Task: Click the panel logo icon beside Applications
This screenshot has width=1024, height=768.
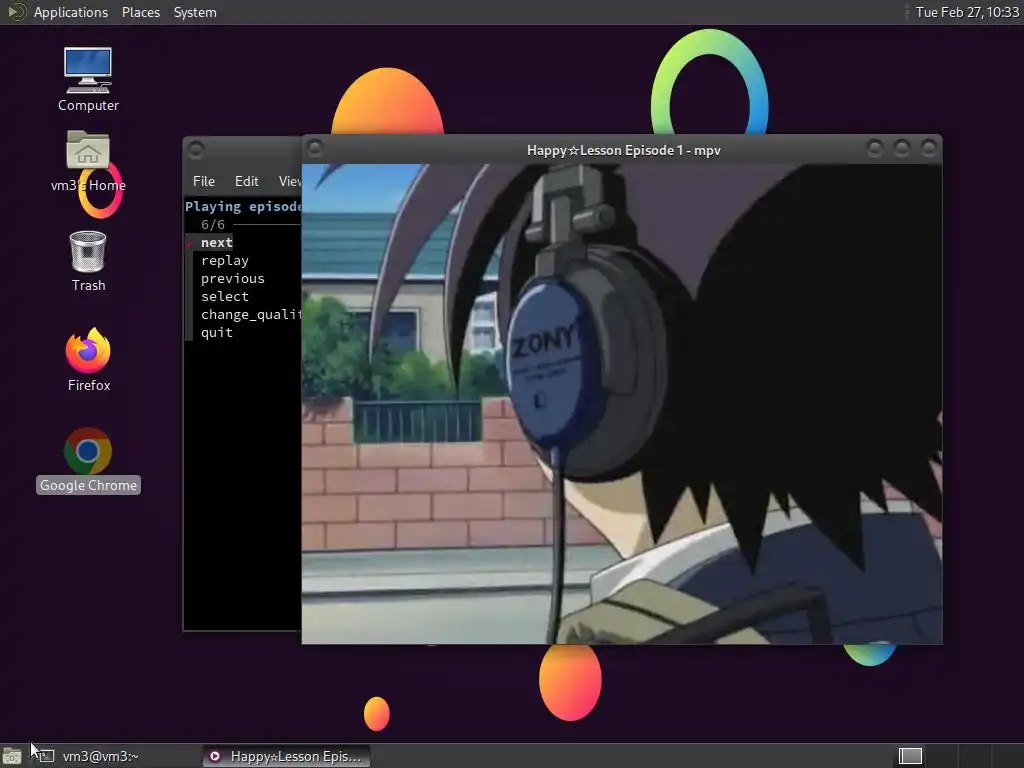Action: (16, 12)
